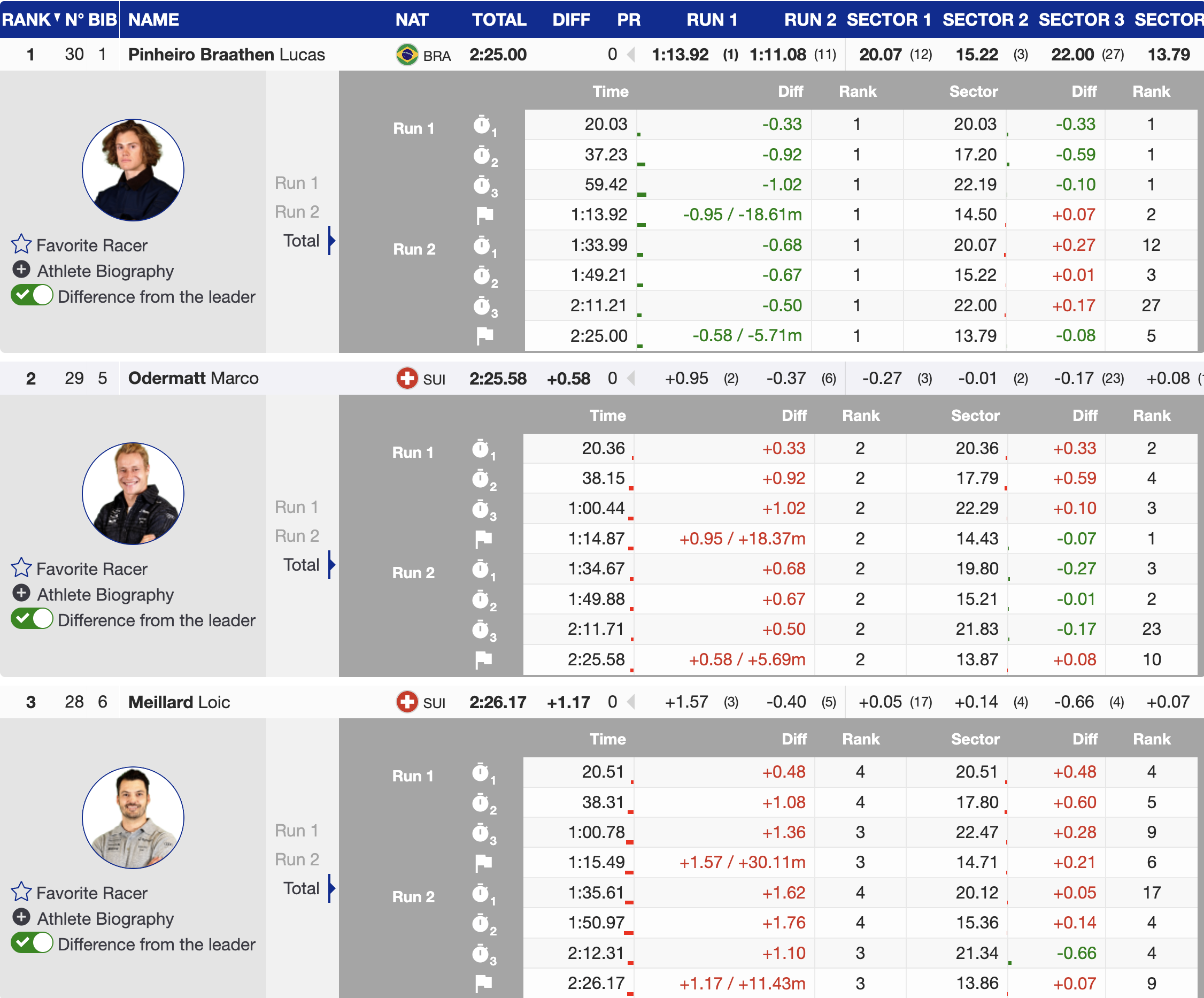Screen dimensions: 1204x998
Task: Toggle Braathen's Difference from the leader switch
Action: click(32, 296)
